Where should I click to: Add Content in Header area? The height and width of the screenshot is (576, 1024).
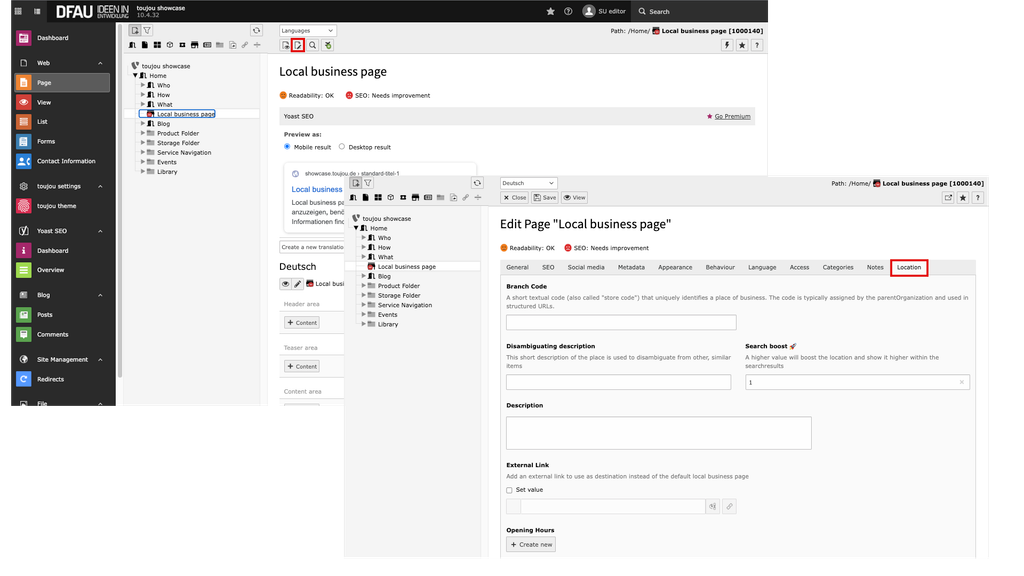click(x=302, y=323)
